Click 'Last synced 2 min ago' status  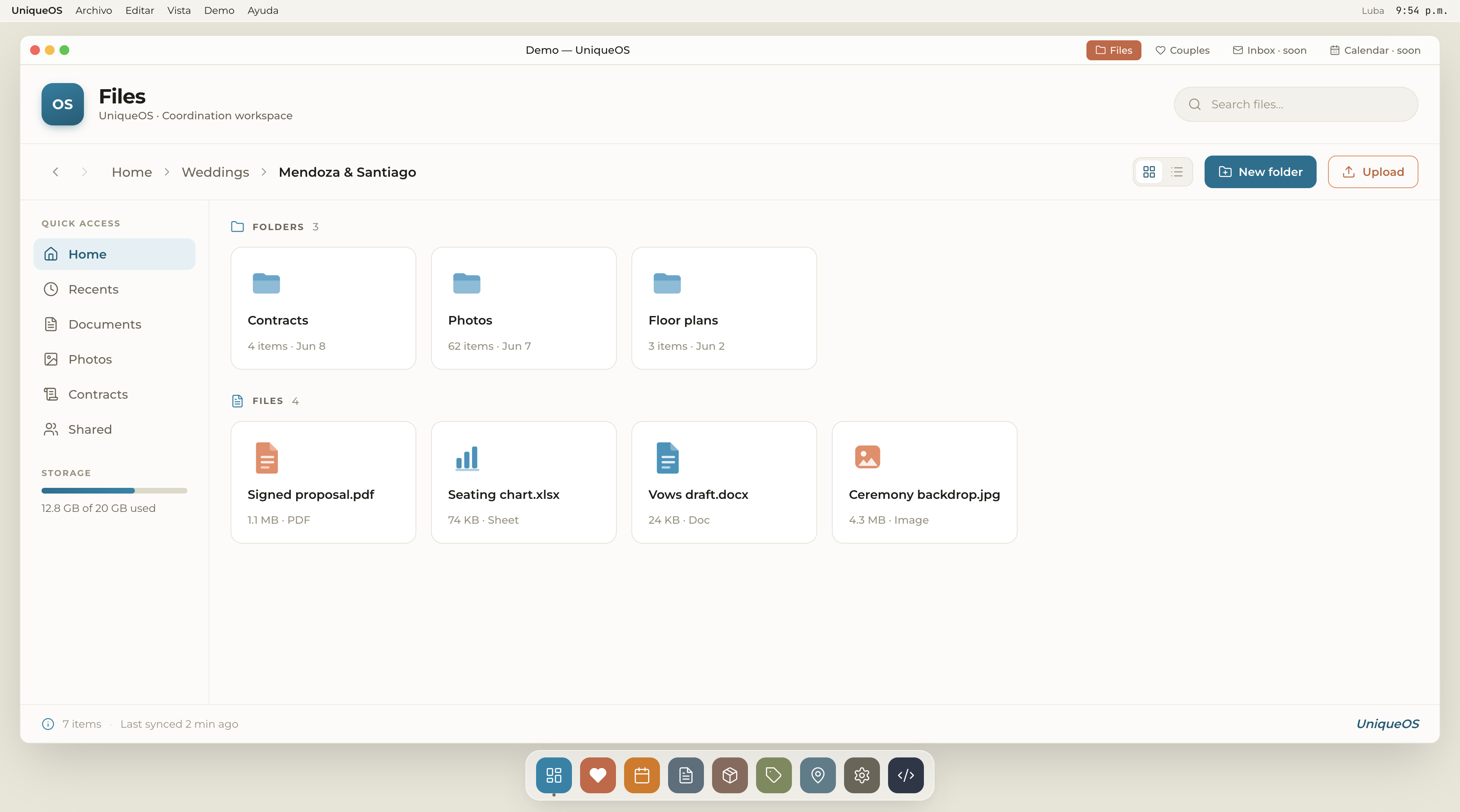[x=179, y=724]
